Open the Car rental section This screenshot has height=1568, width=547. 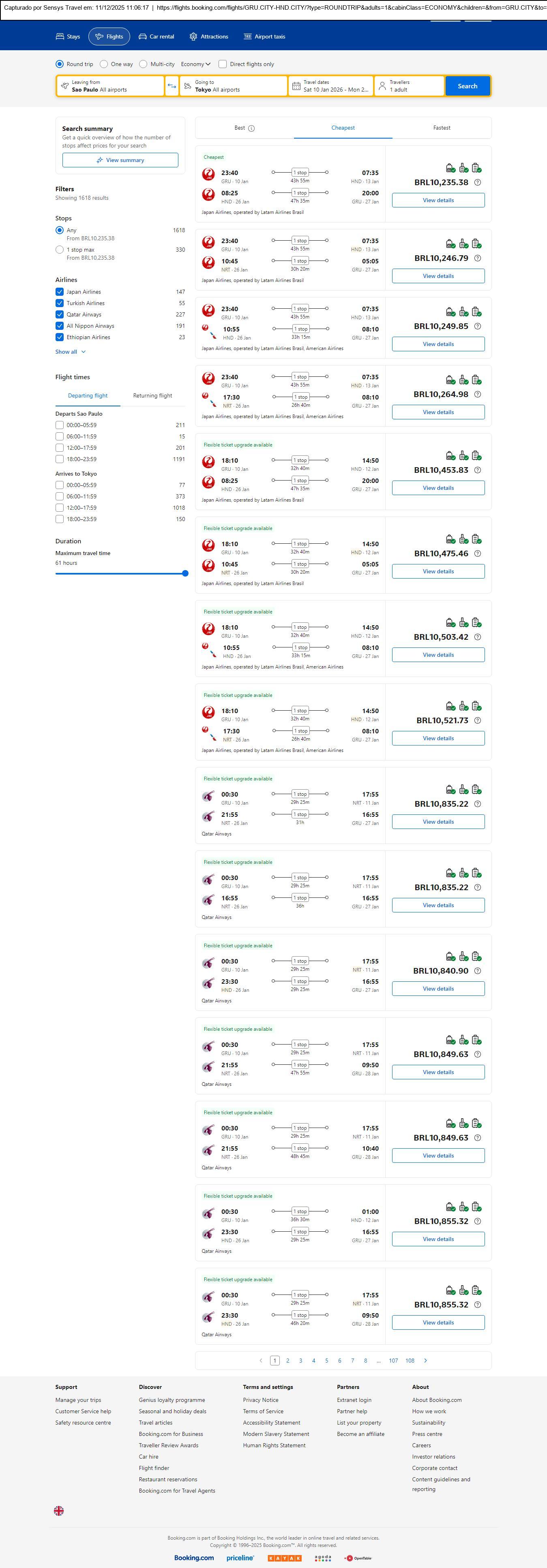click(157, 36)
